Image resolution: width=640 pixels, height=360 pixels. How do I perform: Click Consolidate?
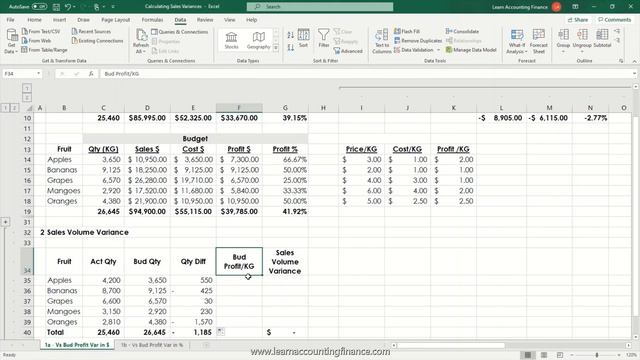(x=462, y=31)
